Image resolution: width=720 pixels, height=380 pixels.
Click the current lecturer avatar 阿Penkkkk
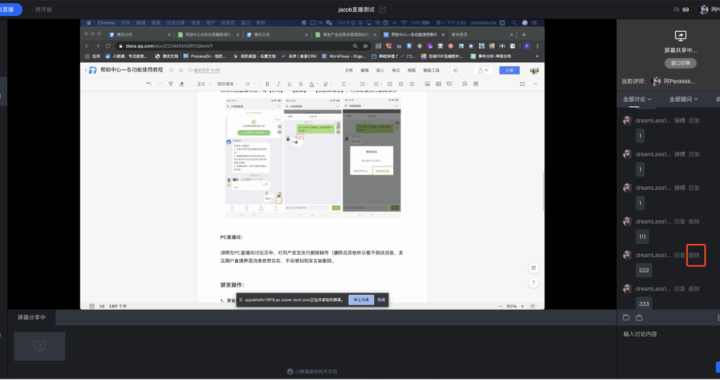click(656, 81)
